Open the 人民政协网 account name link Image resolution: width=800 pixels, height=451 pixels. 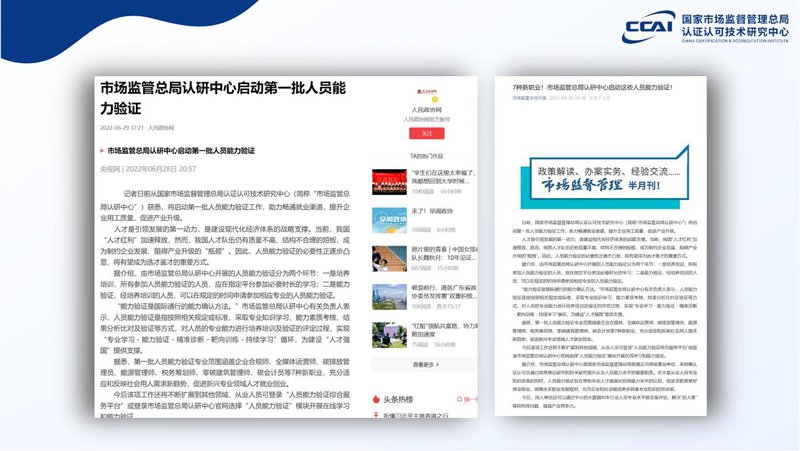(x=427, y=110)
